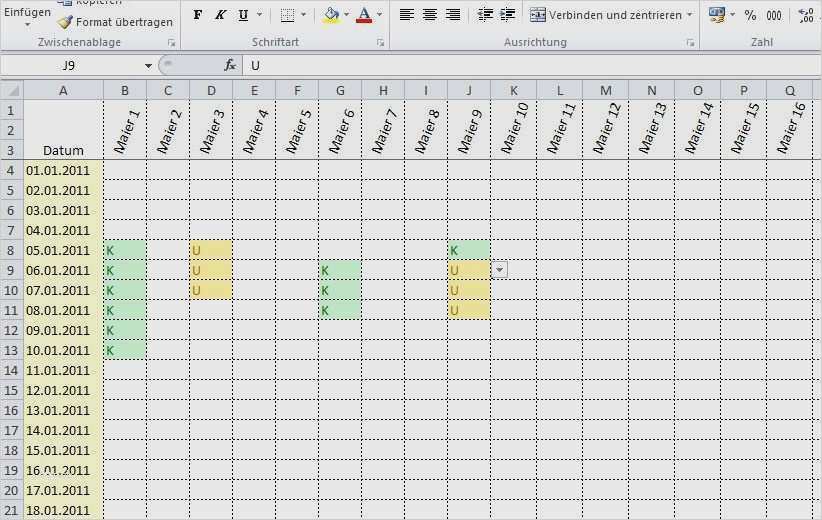
Task: Click into the formula bar showing U
Action: pyautogui.click(x=532, y=66)
